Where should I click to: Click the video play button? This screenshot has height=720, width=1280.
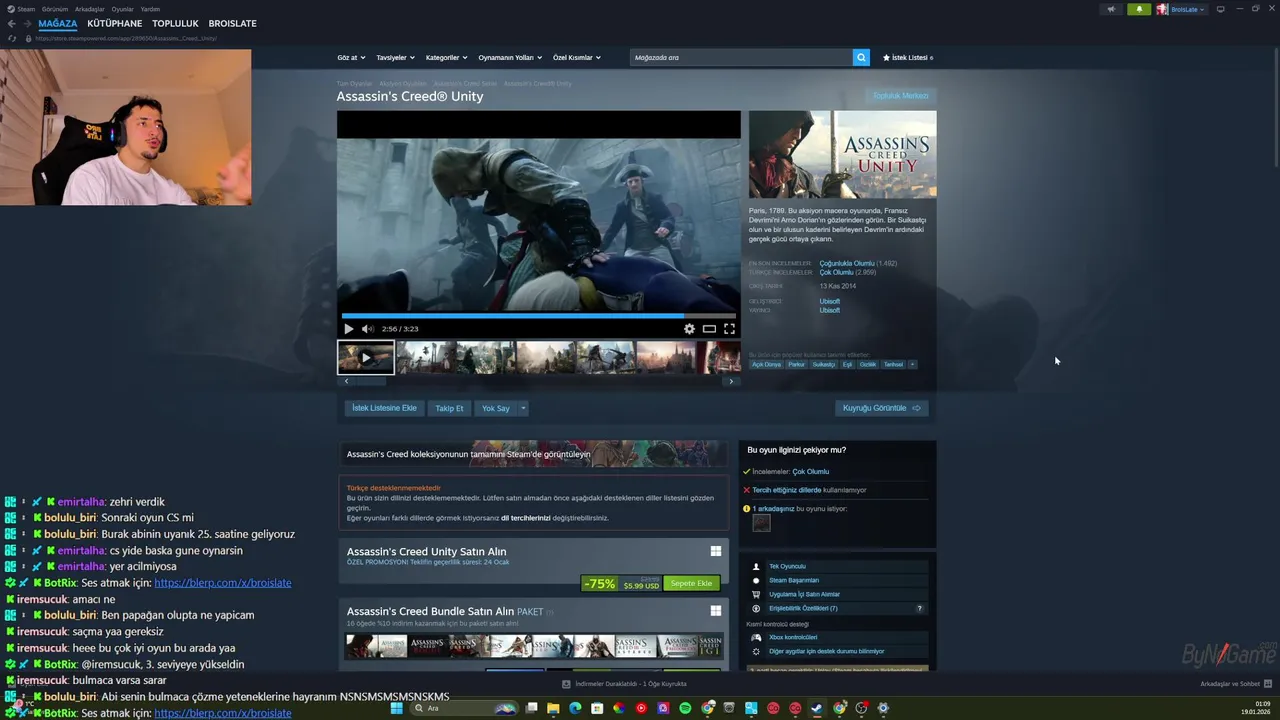coord(348,329)
